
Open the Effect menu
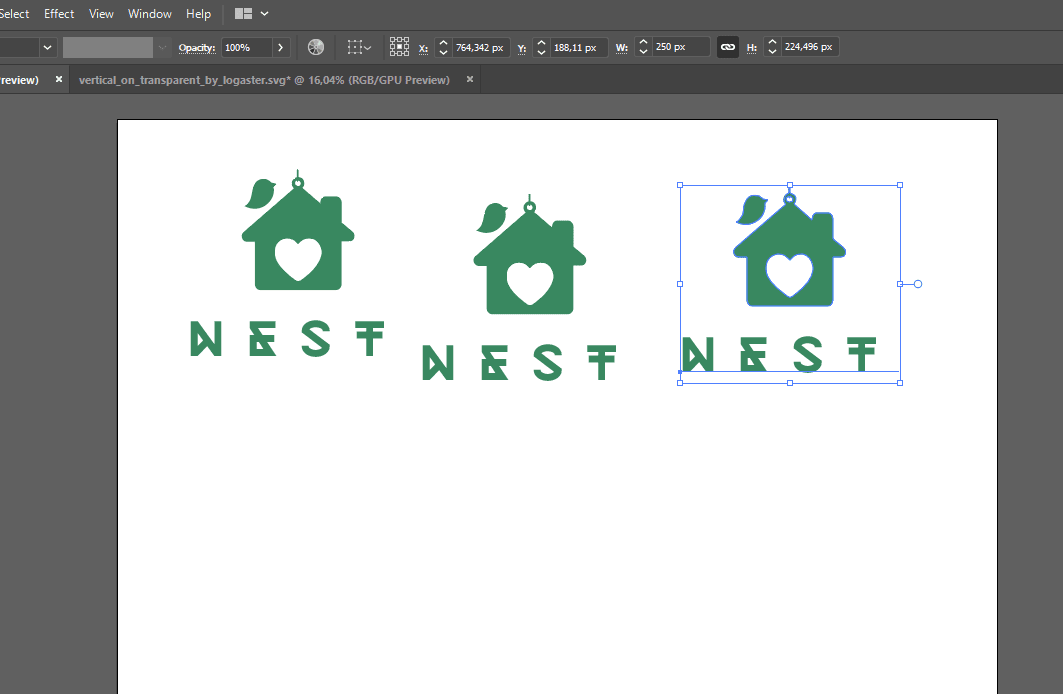[59, 14]
